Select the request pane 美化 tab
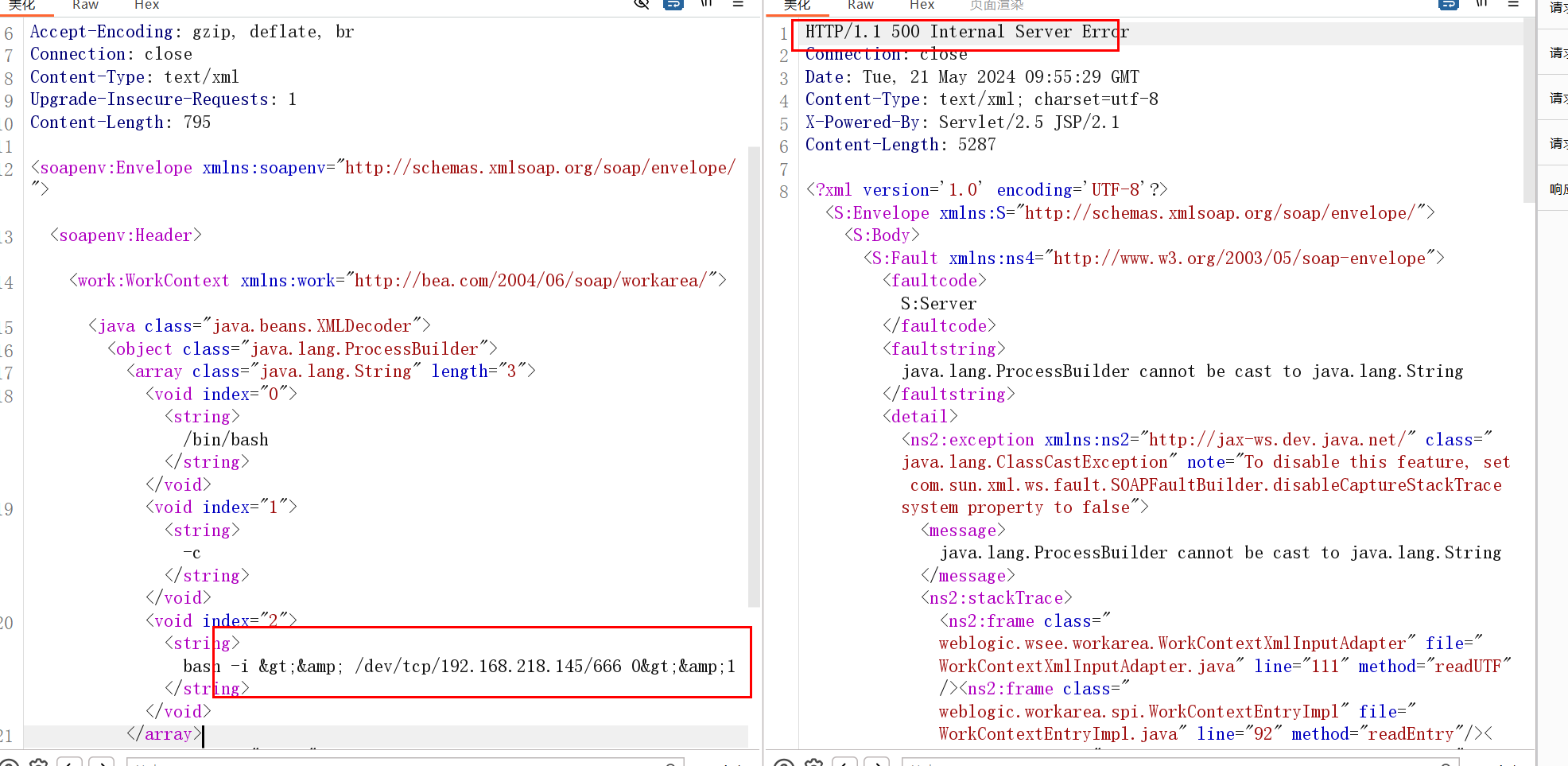Screen dimensions: 1568x766 [22, 5]
